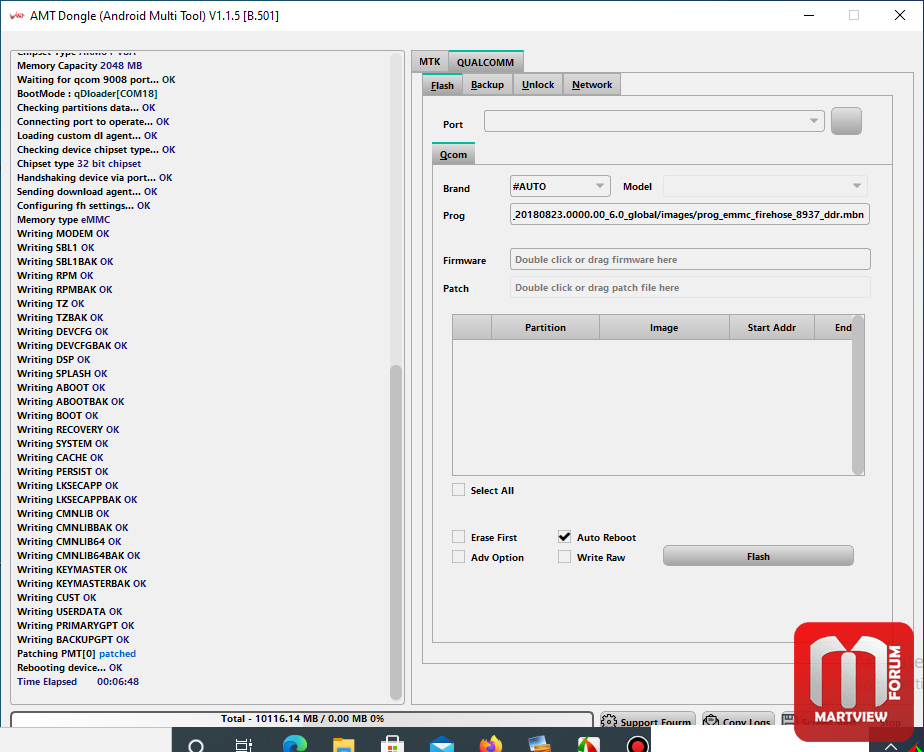Enable the Adv Option checkbox
924x752 pixels.
(x=458, y=557)
